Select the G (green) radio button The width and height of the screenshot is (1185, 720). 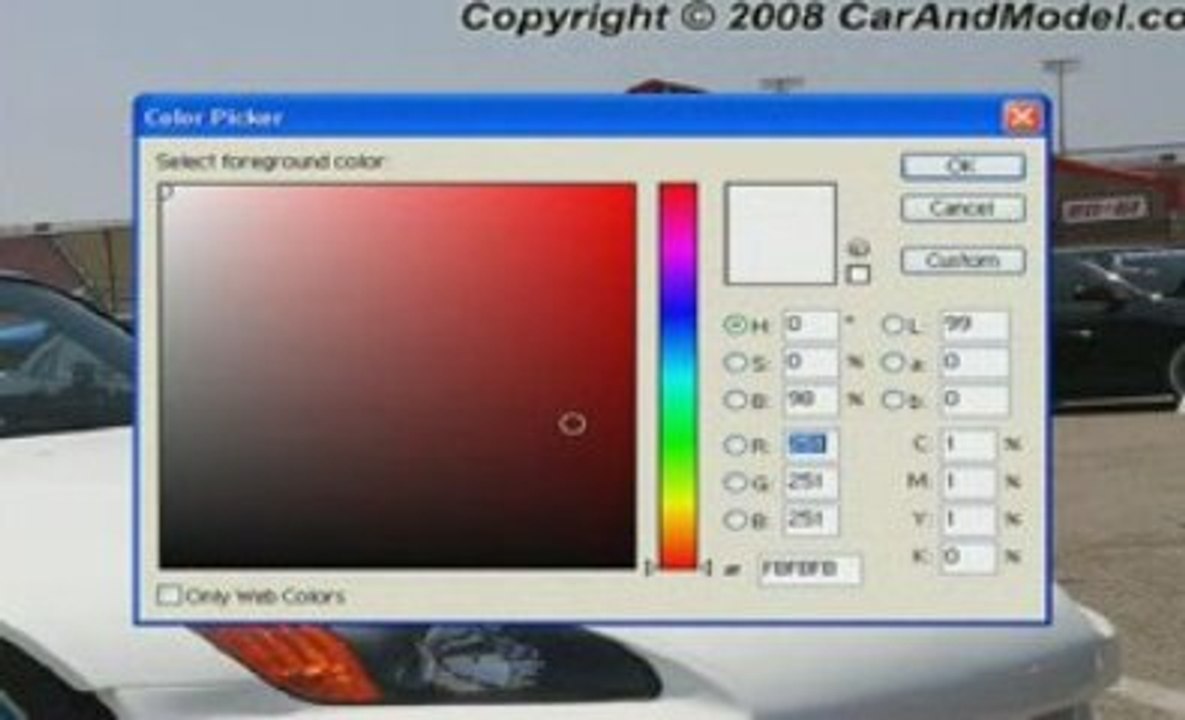point(735,482)
